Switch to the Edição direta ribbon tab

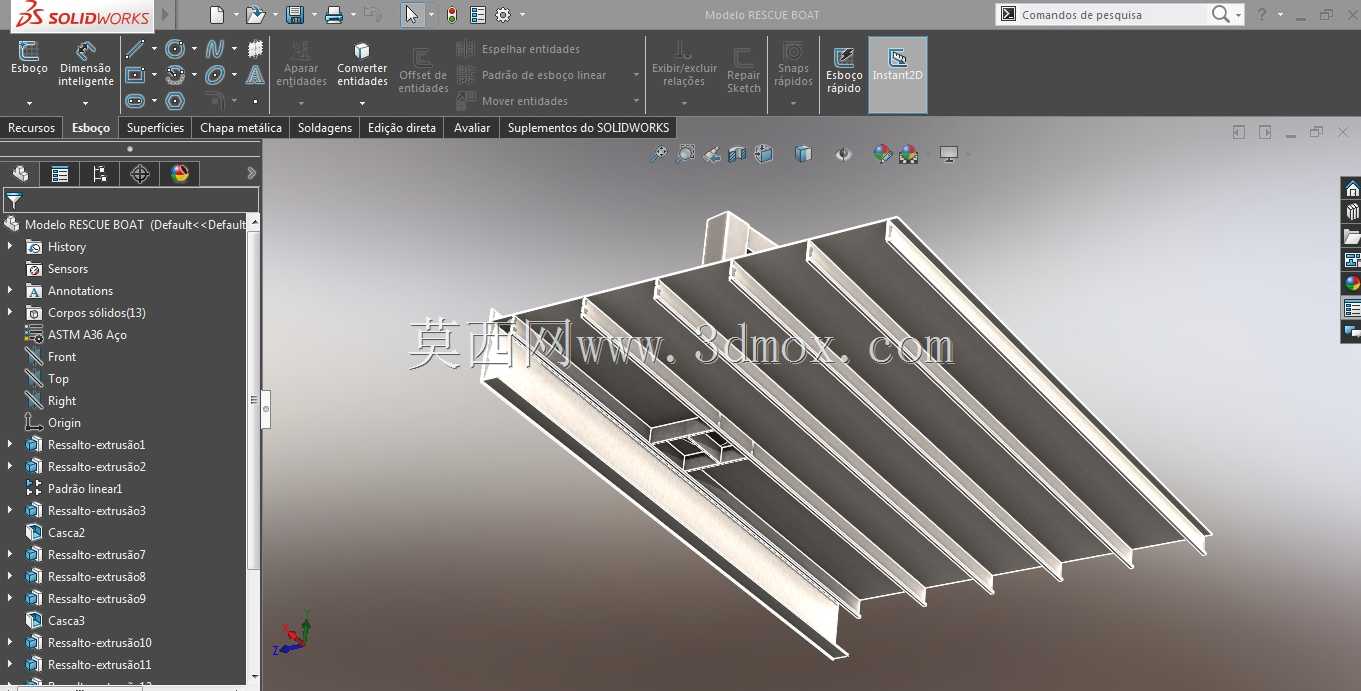click(402, 128)
